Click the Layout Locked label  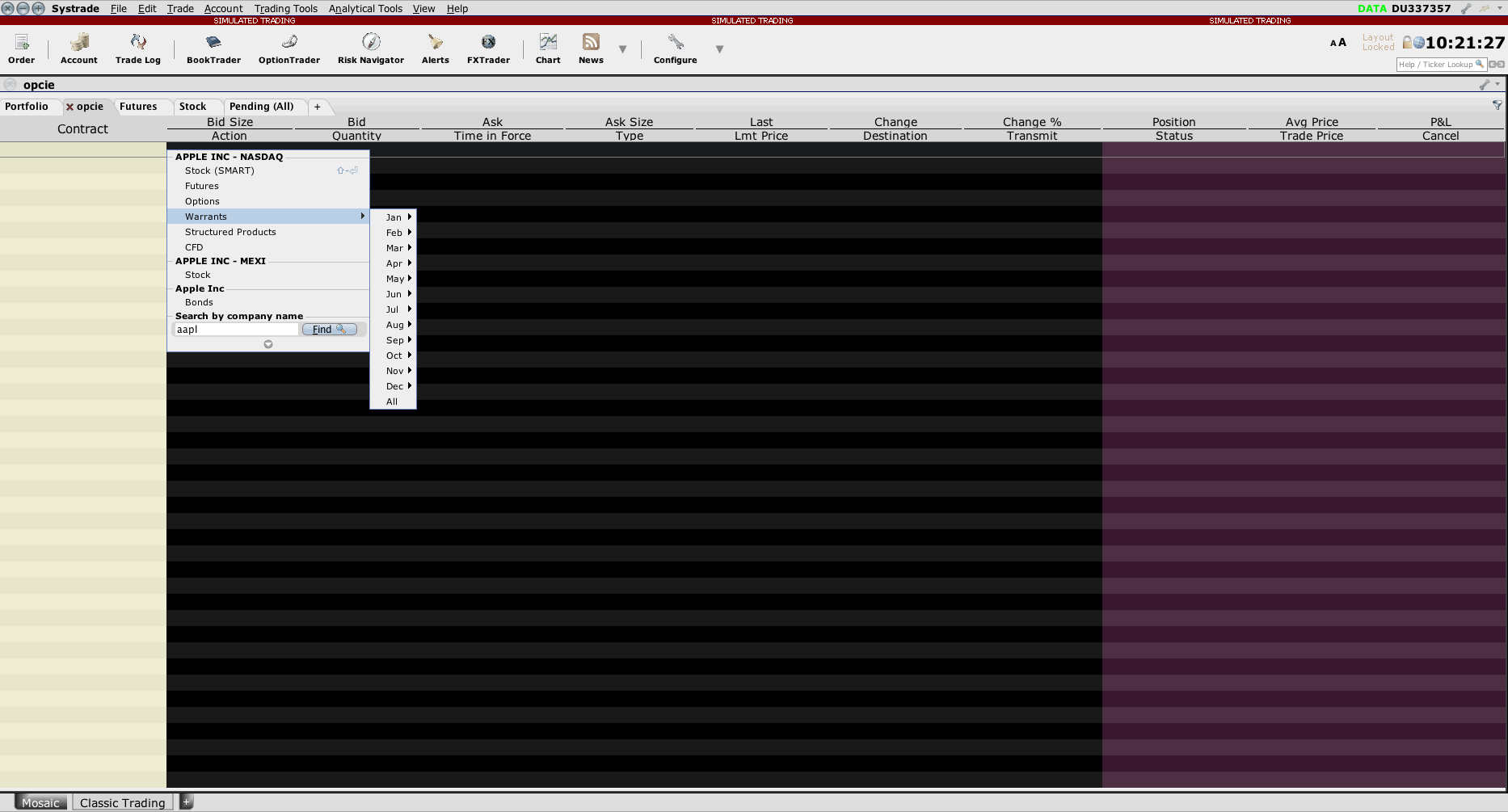(1378, 42)
